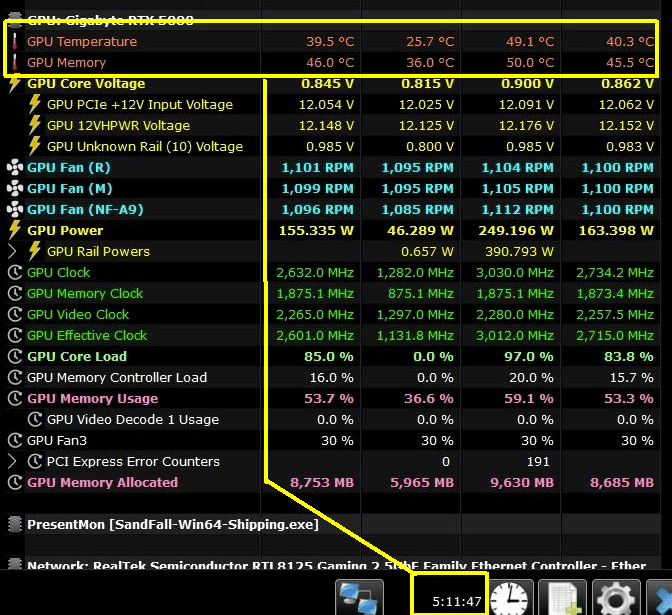672x615 pixels.
Task: Select the GPU Power row label
Action: 65,231
